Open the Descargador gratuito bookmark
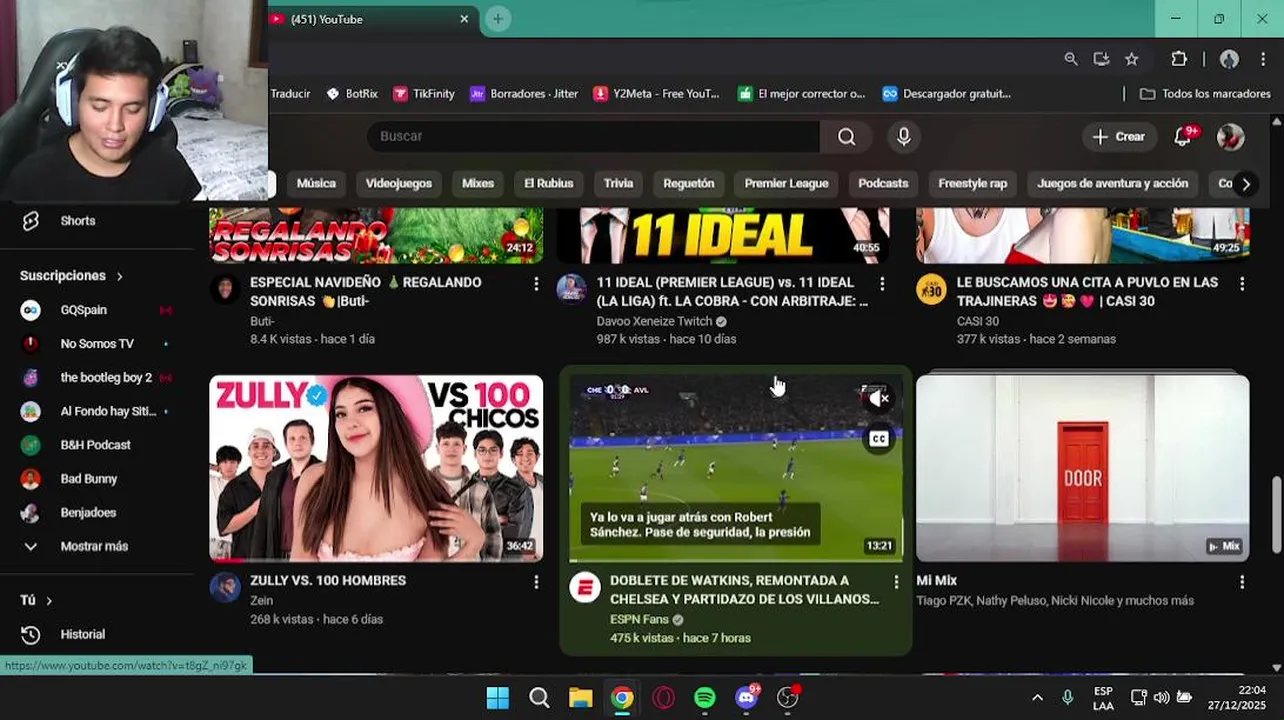The height and width of the screenshot is (720, 1284). tap(947, 94)
